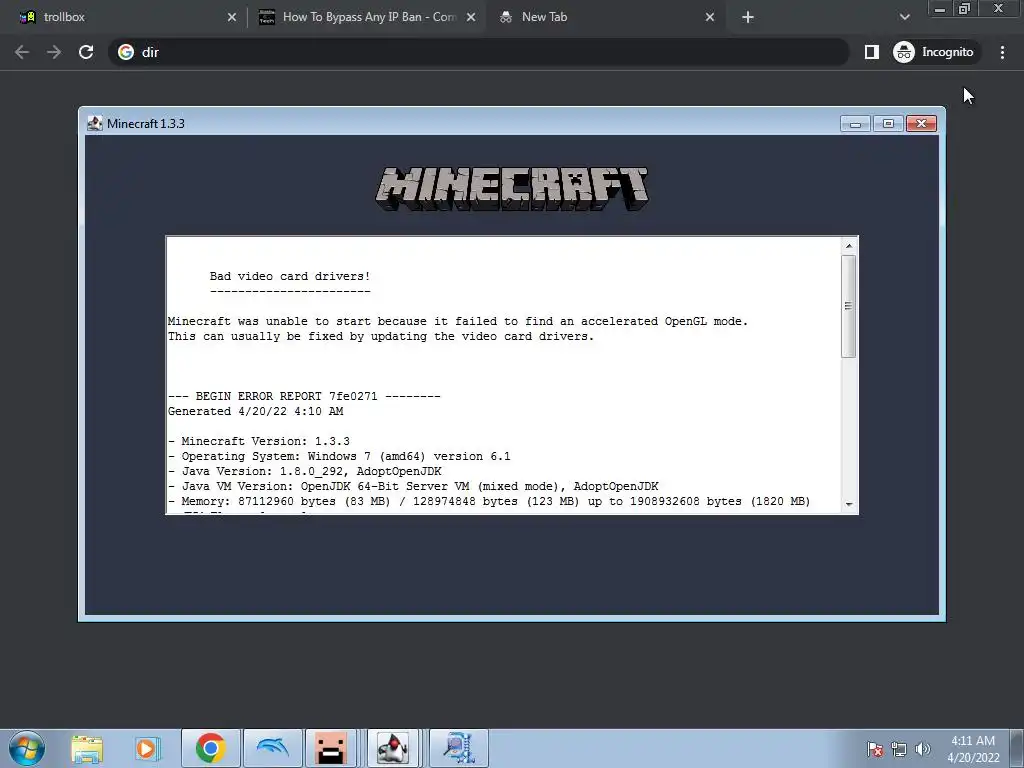
Task: Click 'Minecraft Version: 1.3.3' line
Action: pos(259,441)
